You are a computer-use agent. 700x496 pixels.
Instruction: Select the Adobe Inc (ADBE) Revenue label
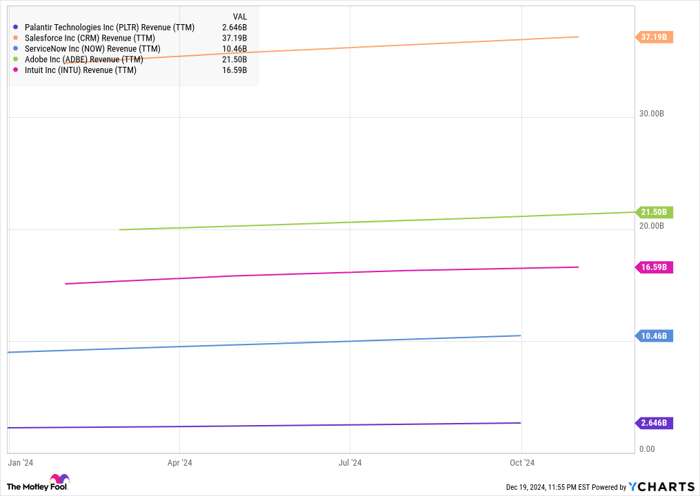click(84, 59)
